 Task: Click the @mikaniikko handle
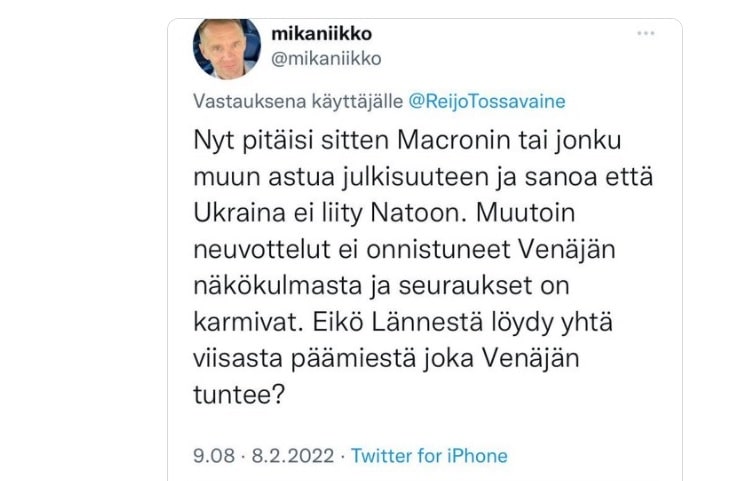click(326, 58)
